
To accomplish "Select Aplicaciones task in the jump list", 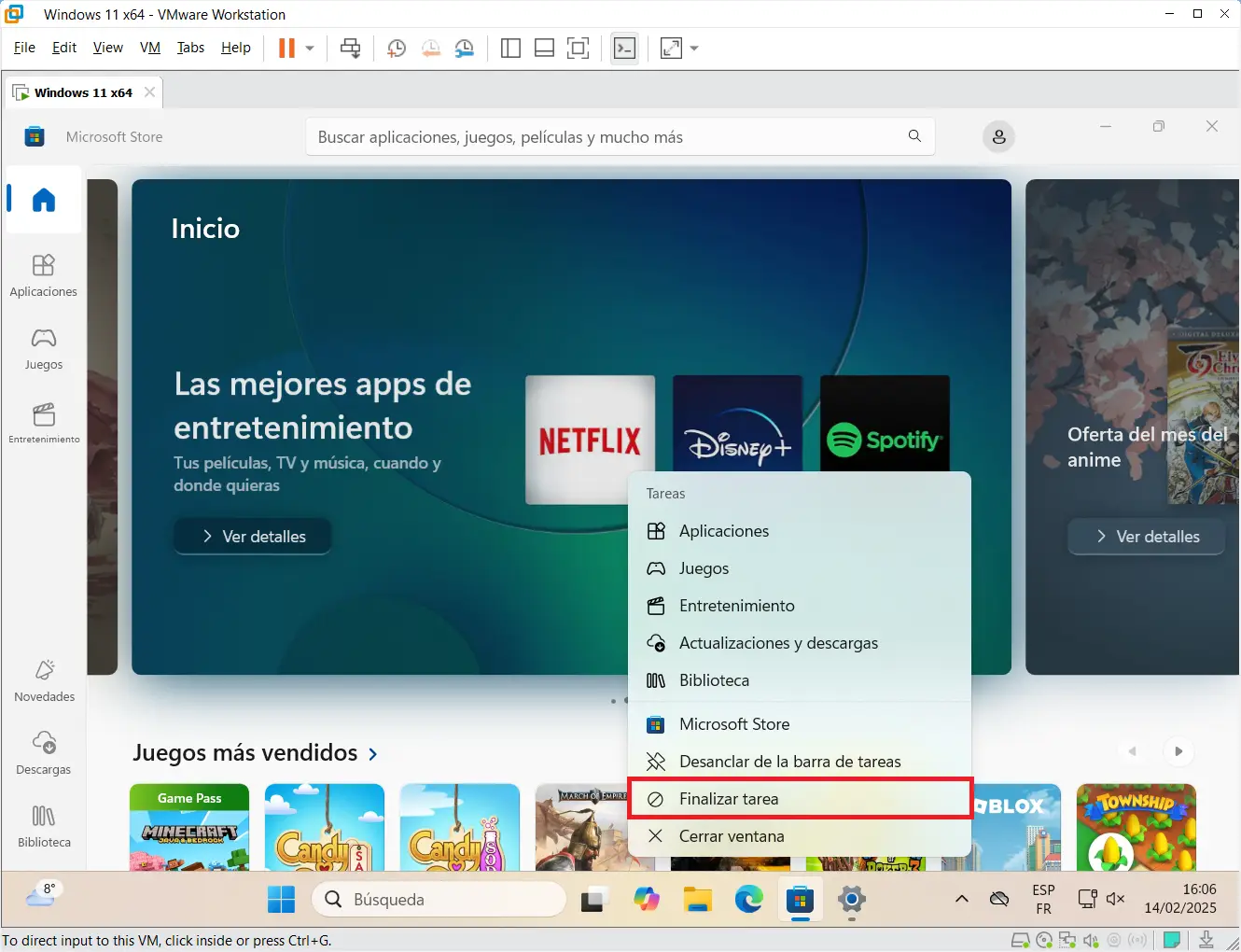I will [799, 531].
